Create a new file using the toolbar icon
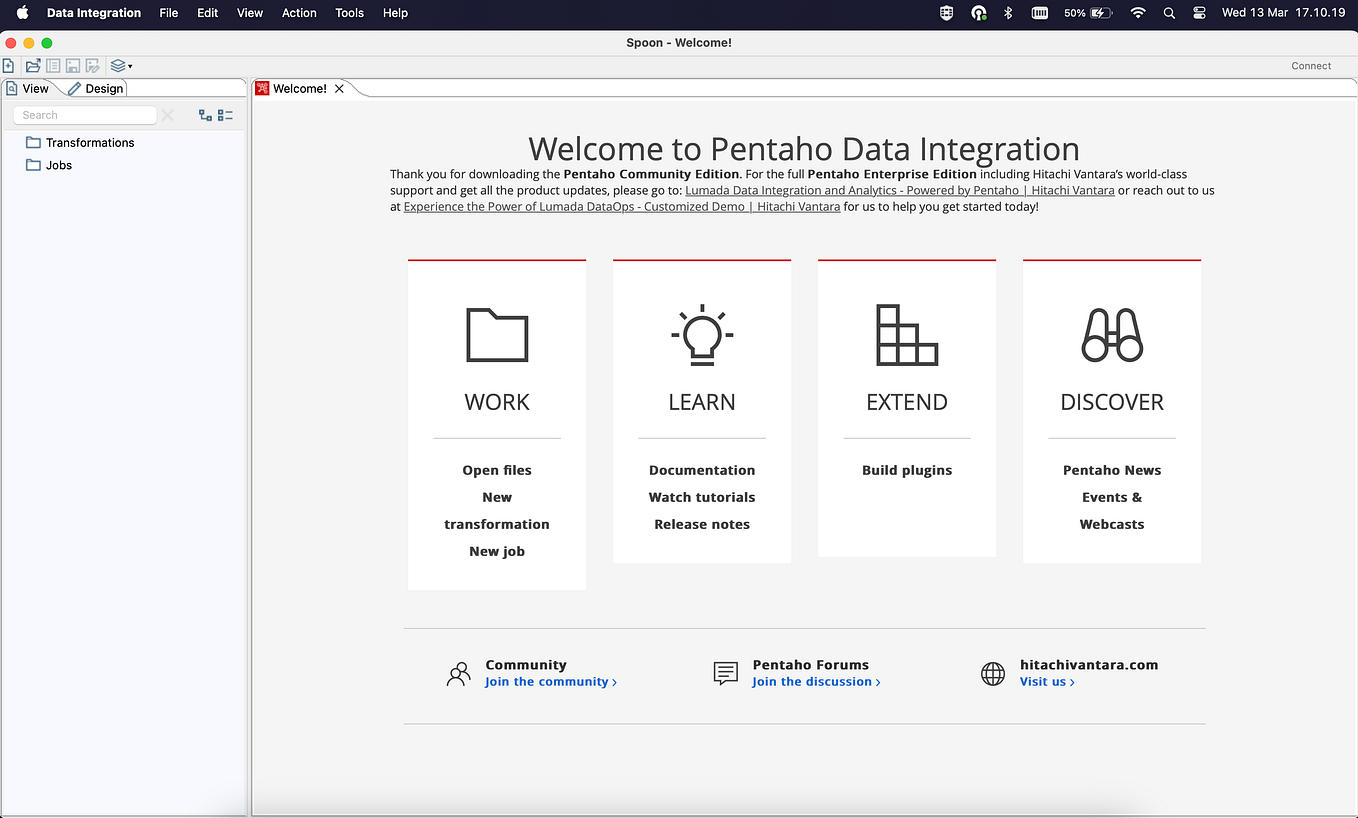1358x818 pixels. click(x=9, y=66)
